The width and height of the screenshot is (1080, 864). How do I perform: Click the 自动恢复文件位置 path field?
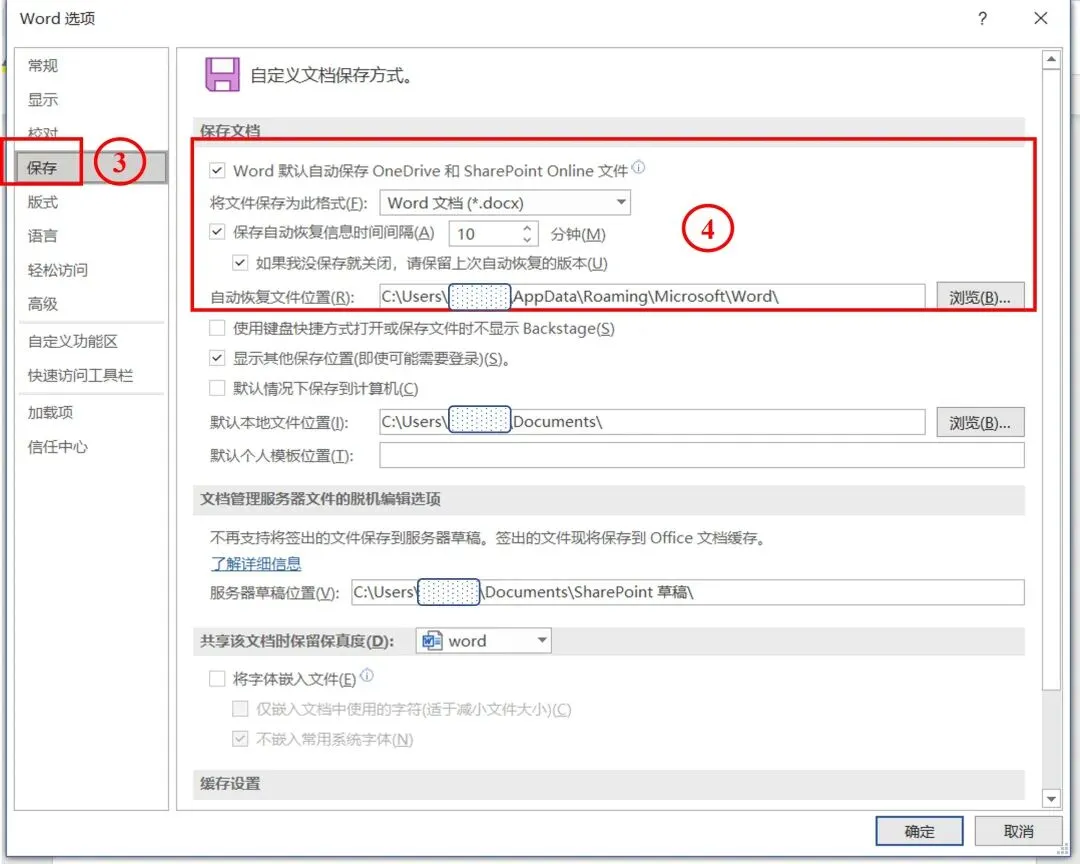pyautogui.click(x=652, y=296)
